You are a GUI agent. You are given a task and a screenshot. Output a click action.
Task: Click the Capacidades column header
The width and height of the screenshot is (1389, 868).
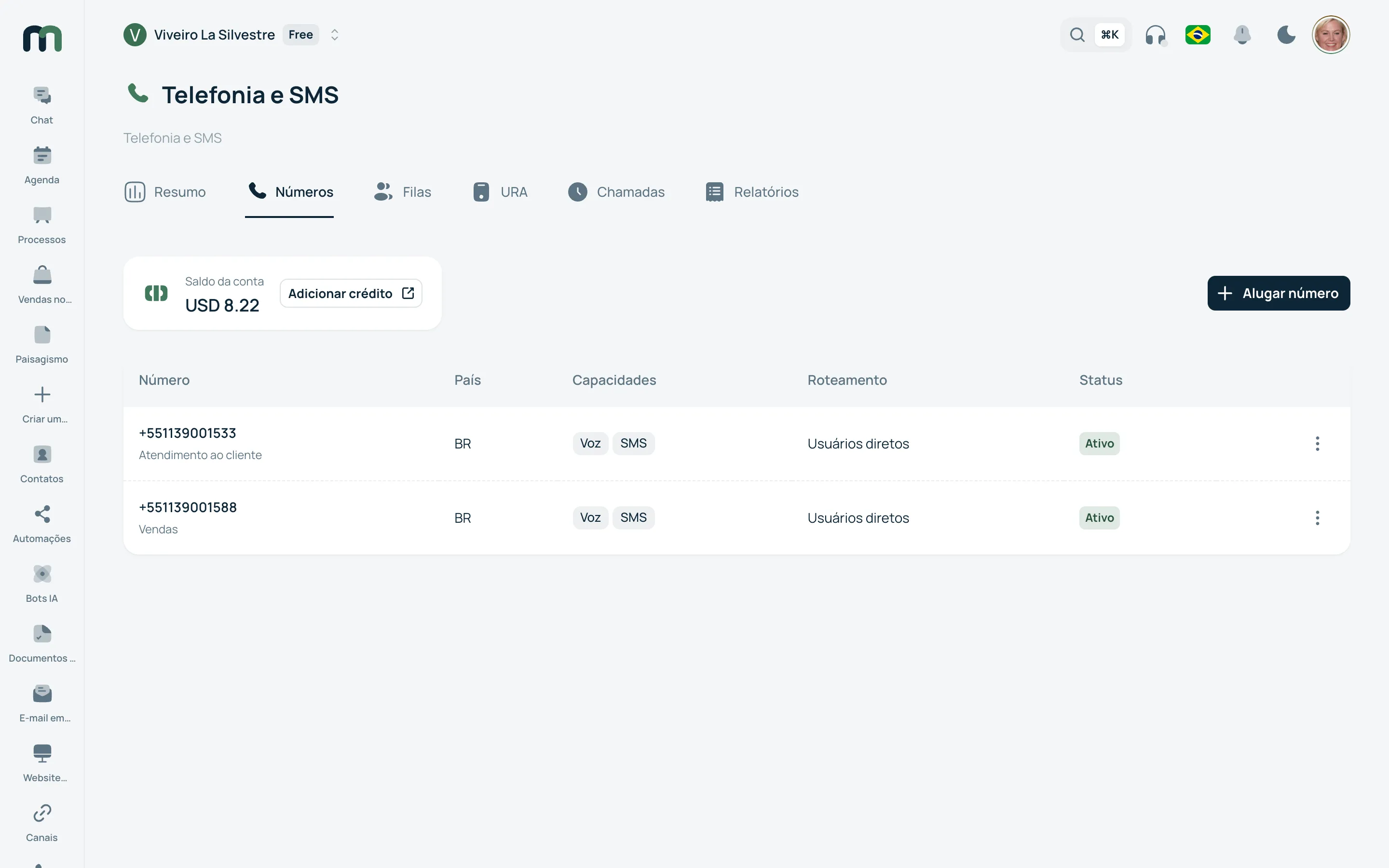click(x=613, y=380)
